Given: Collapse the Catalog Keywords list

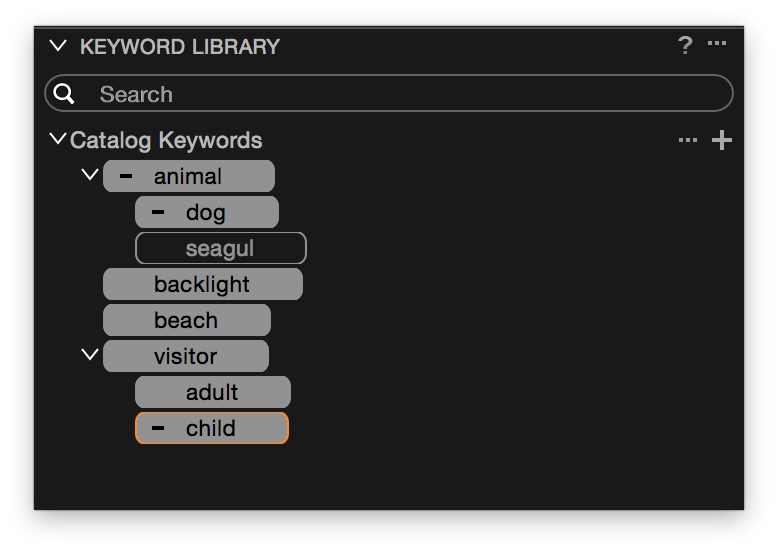Looking at the screenshot, I should tap(58, 139).
